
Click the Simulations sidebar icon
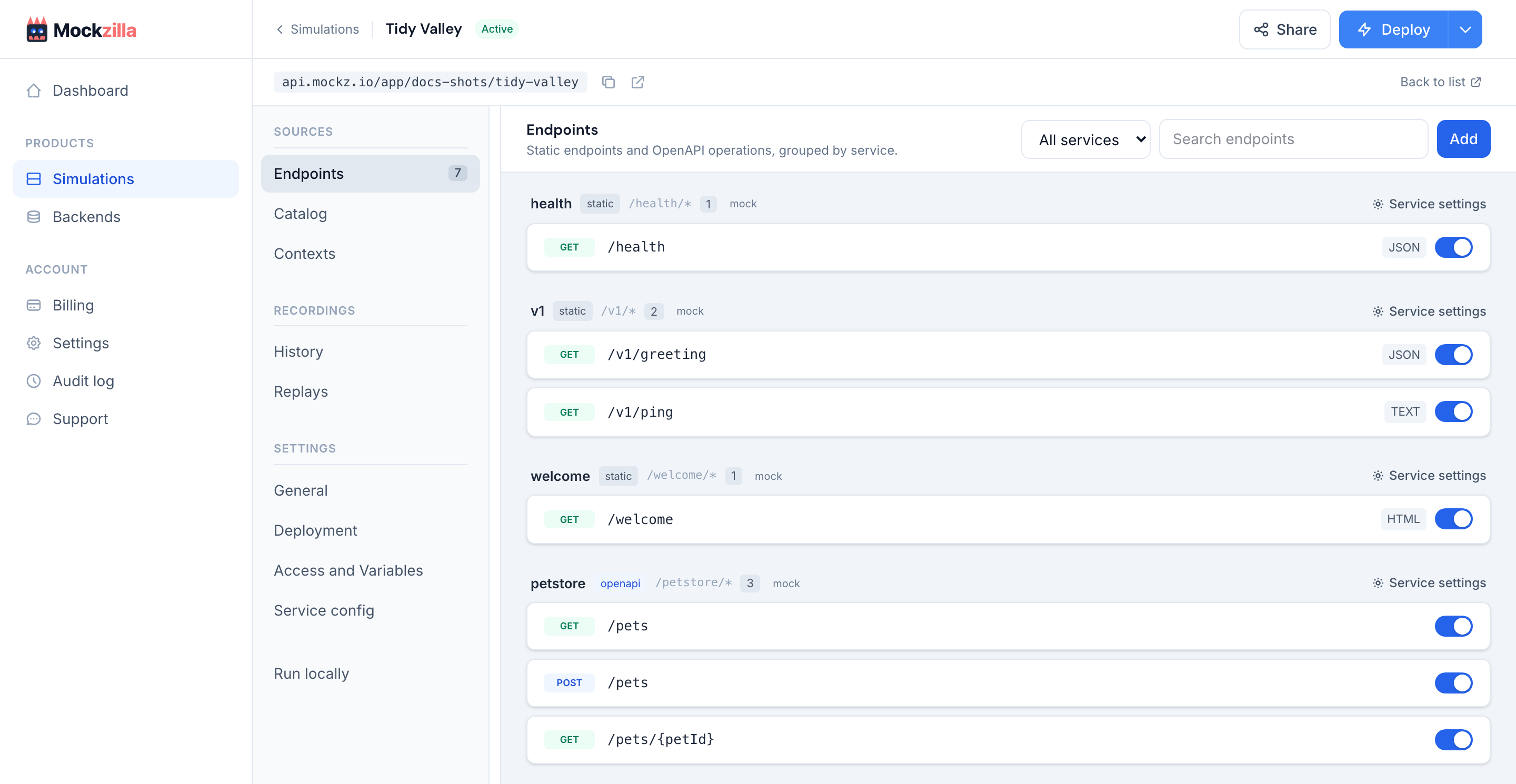point(34,179)
